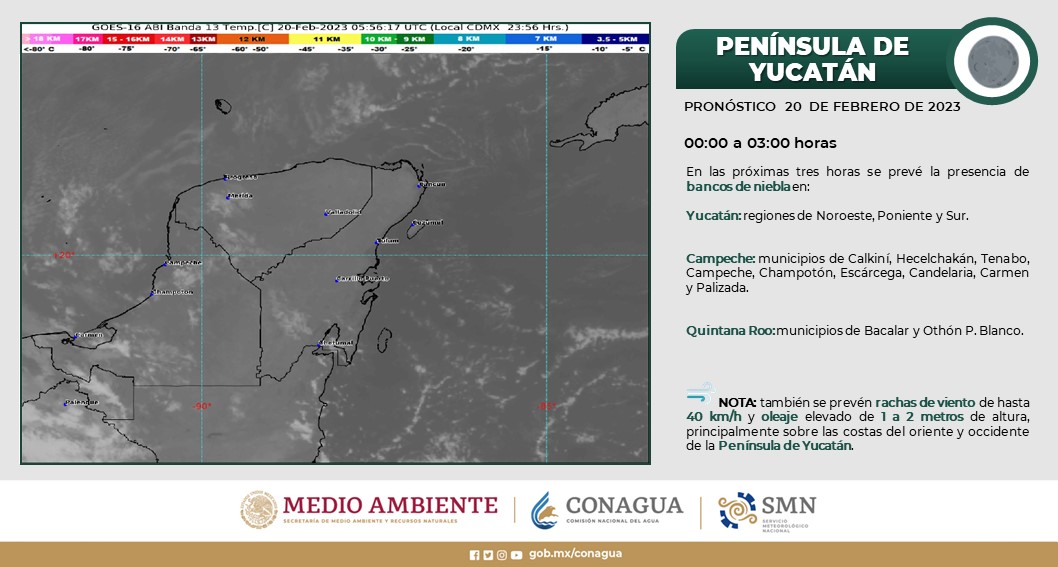The height and width of the screenshot is (567, 1058).
Task: Select the yellow 11 KM legend swatch
Action: [325, 39]
